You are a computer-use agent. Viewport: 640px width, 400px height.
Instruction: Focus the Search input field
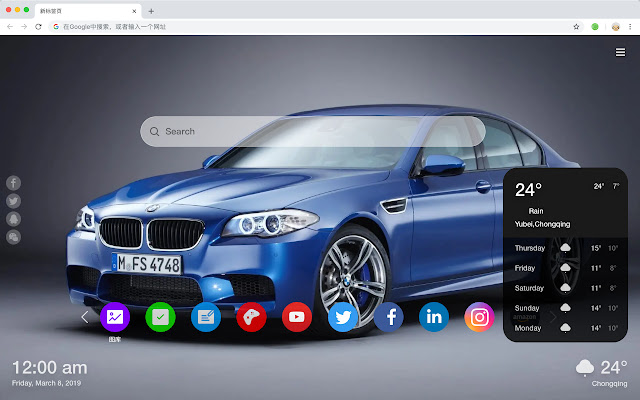click(313, 131)
